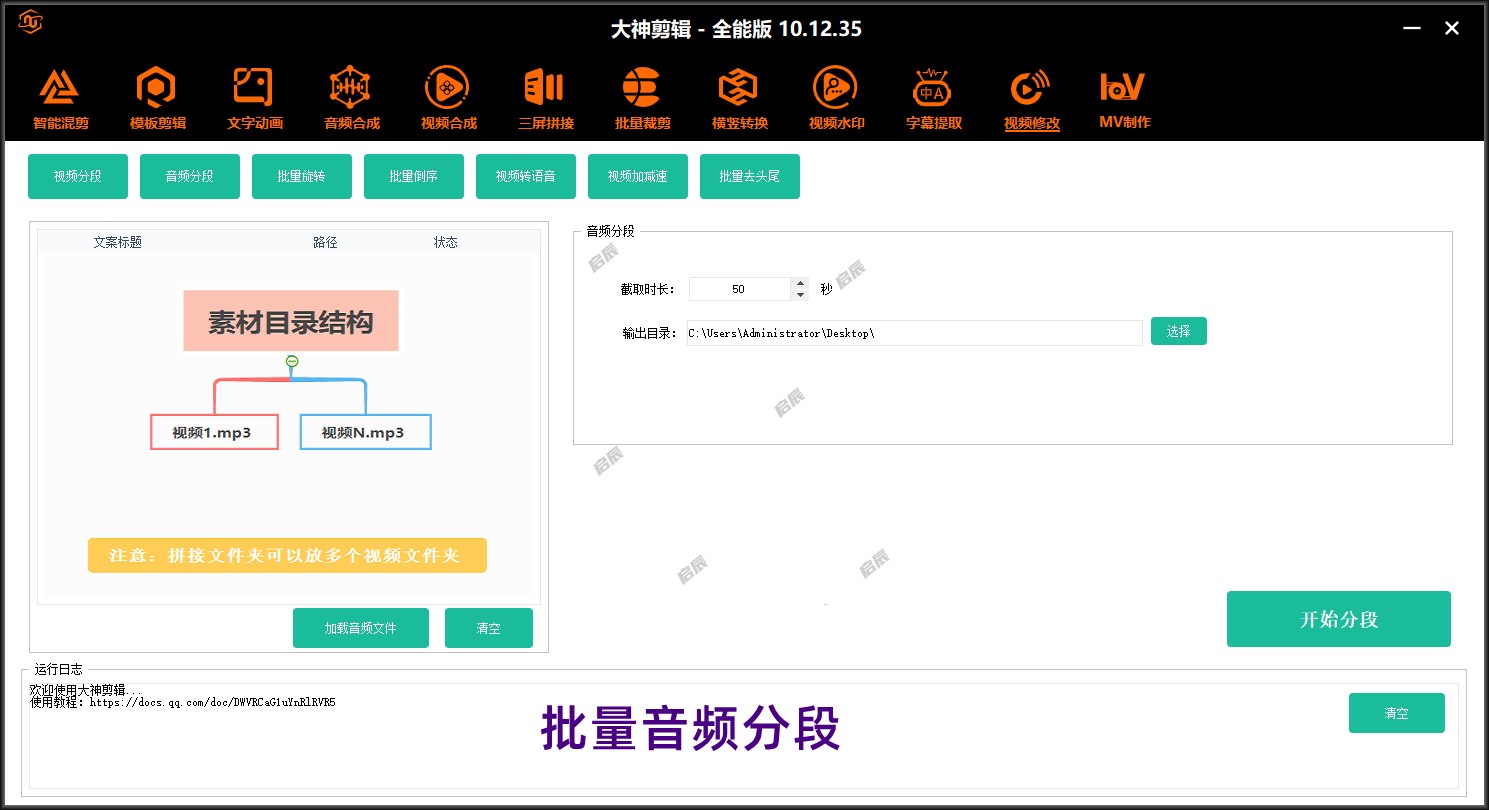Switch to 视频加减速 tab
The height and width of the screenshot is (810, 1489).
coord(638,176)
